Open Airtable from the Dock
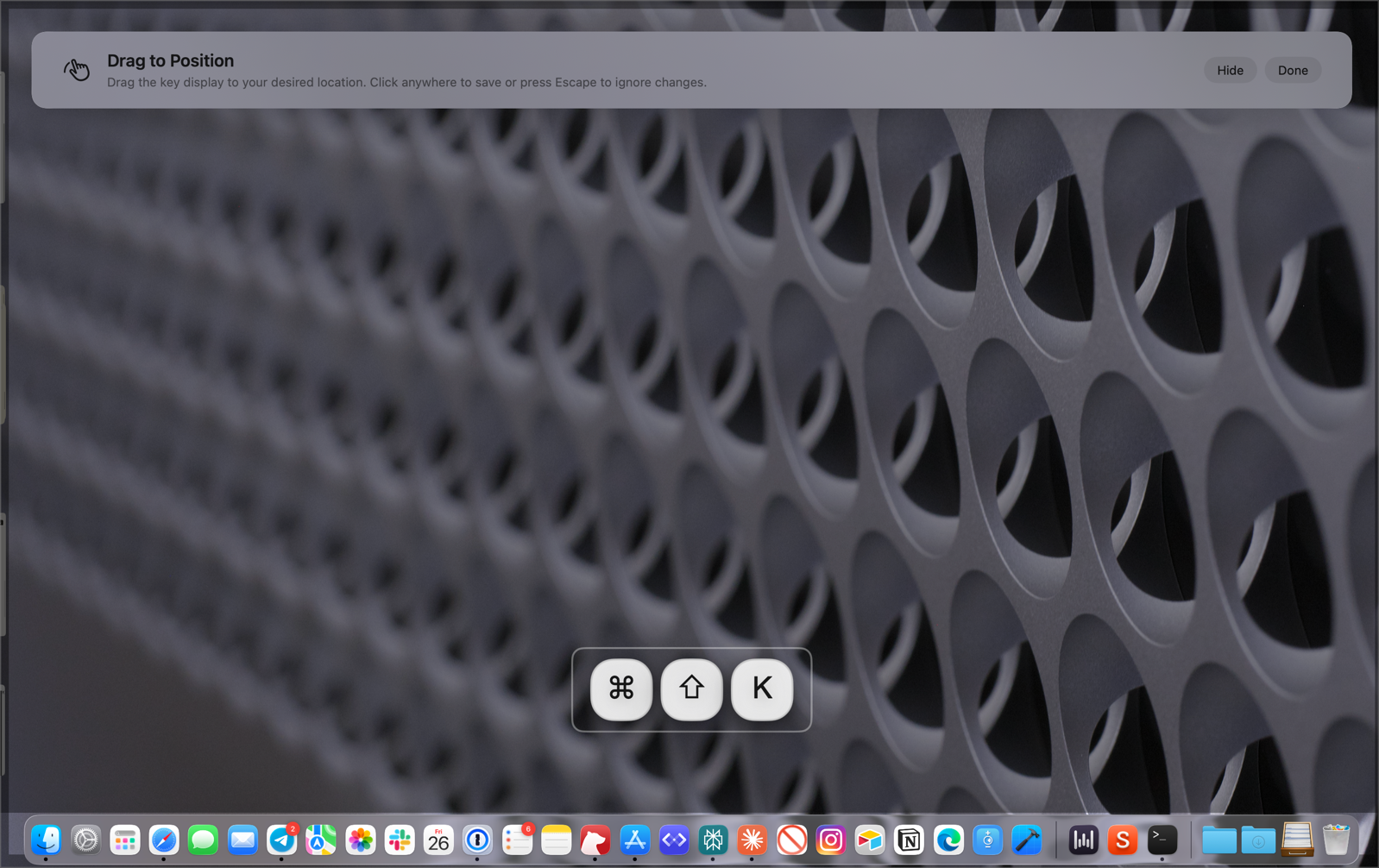 coord(870,840)
